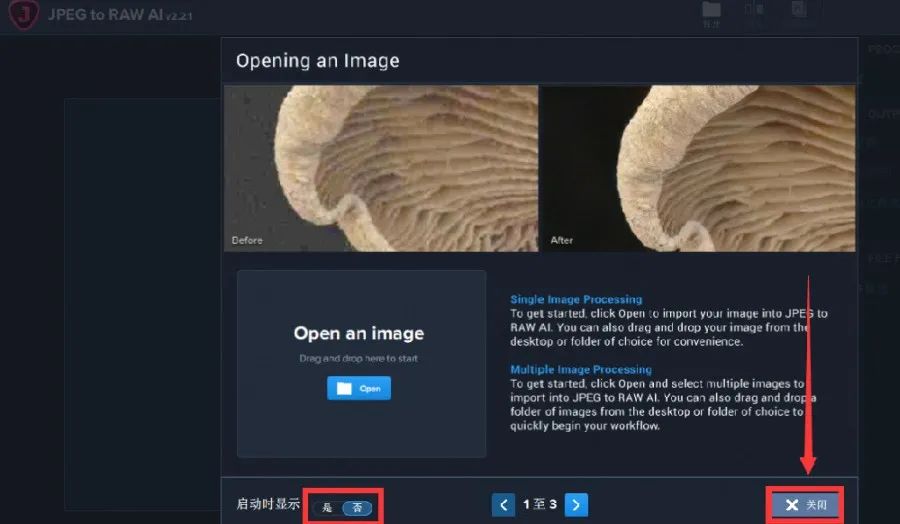Image resolution: width=900 pixels, height=524 pixels.
Task: Select the After mushroom preview image
Action: click(699, 168)
